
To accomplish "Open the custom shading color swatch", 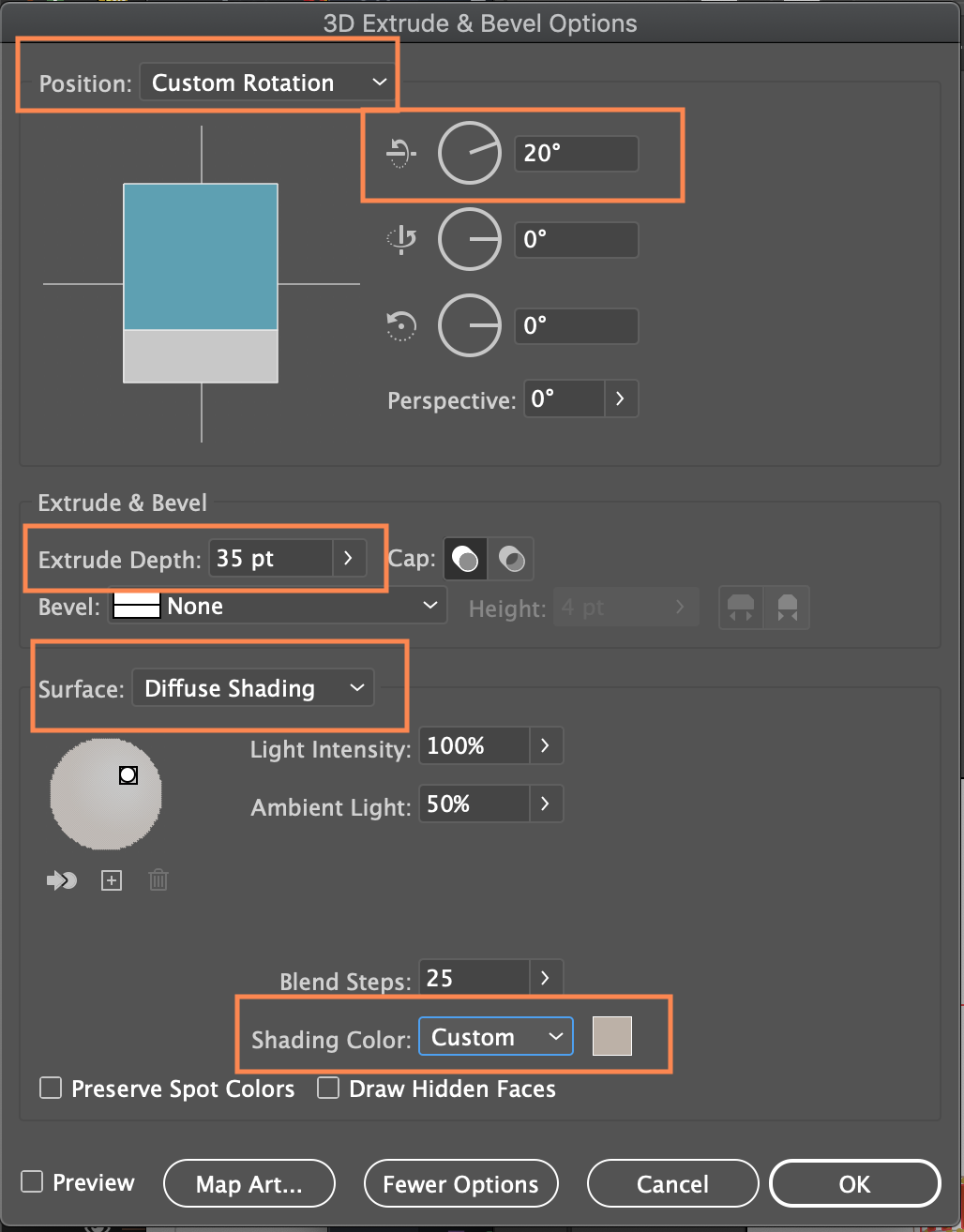I will tap(612, 1036).
